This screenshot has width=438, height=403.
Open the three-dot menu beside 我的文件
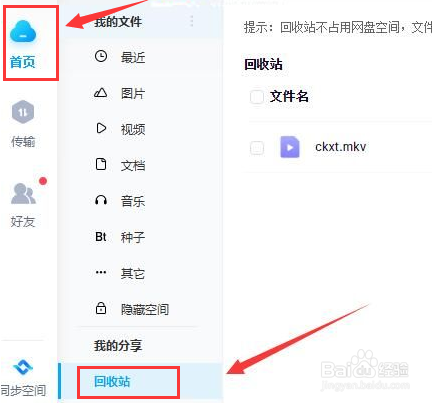click(192, 21)
